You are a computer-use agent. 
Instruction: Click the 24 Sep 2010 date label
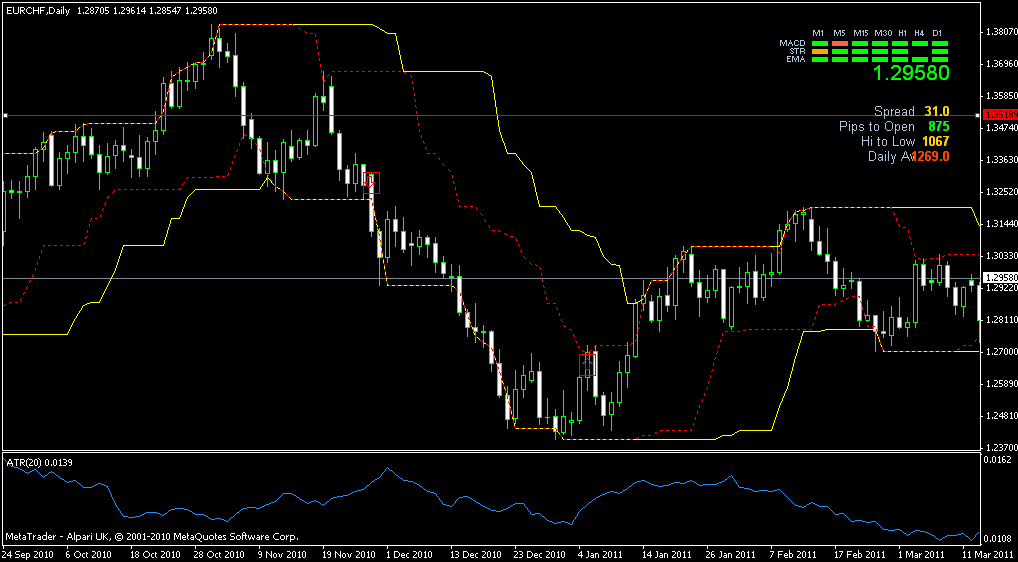click(26, 556)
